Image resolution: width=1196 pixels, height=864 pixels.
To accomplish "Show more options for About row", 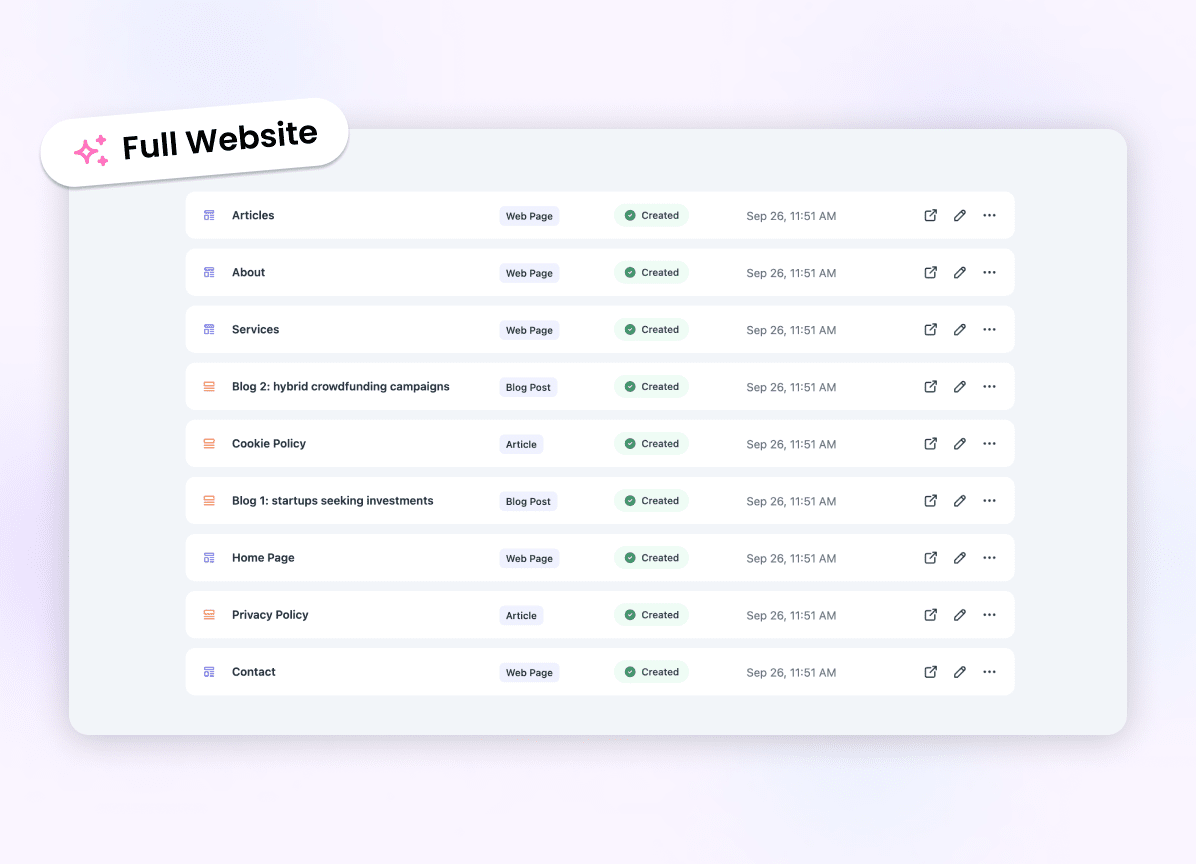I will [989, 272].
